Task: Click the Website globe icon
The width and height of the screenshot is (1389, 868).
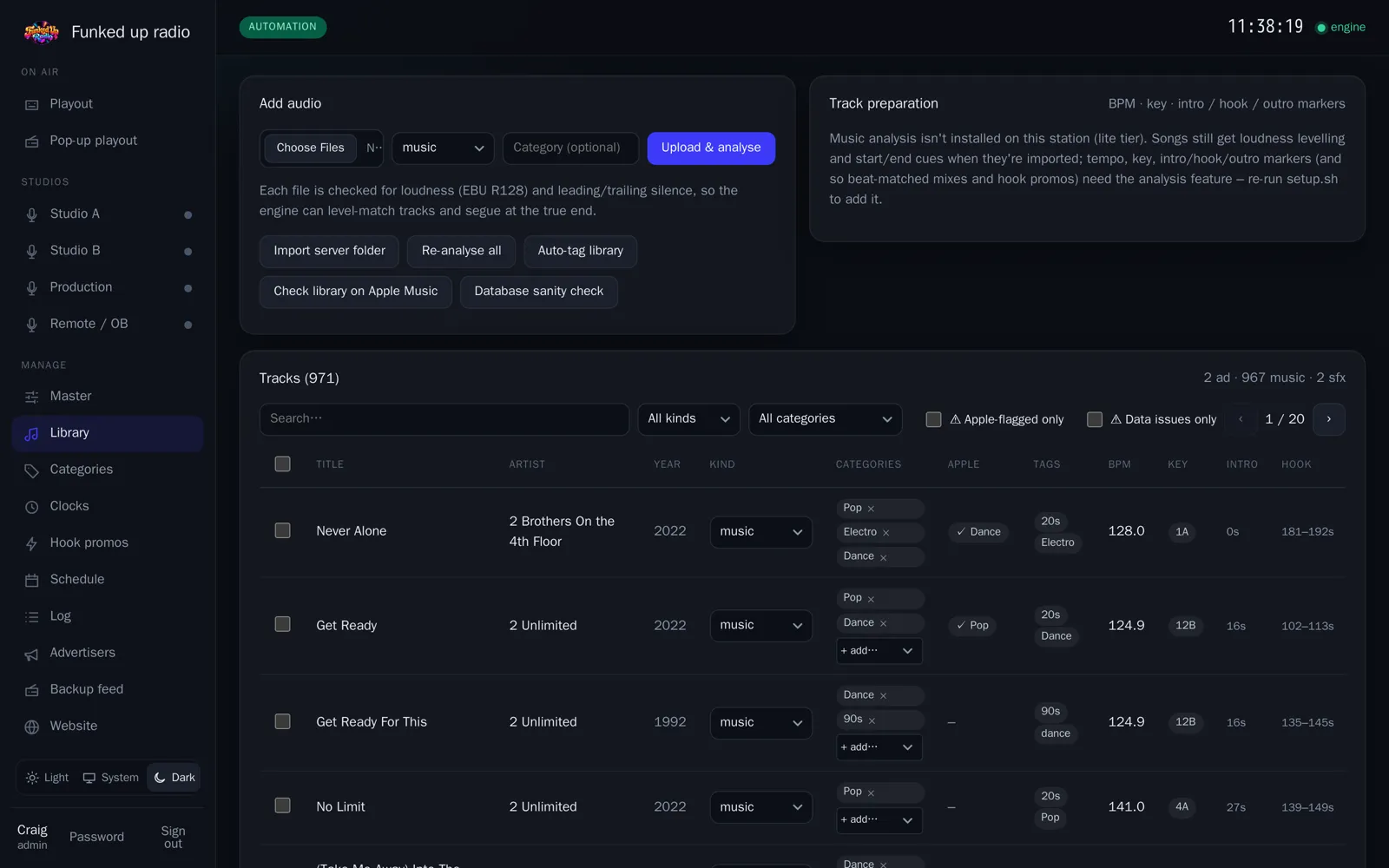Action: [32, 727]
